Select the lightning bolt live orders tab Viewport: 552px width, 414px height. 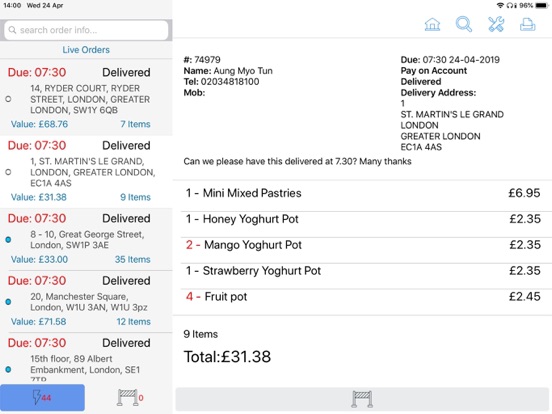pyautogui.click(x=42, y=397)
